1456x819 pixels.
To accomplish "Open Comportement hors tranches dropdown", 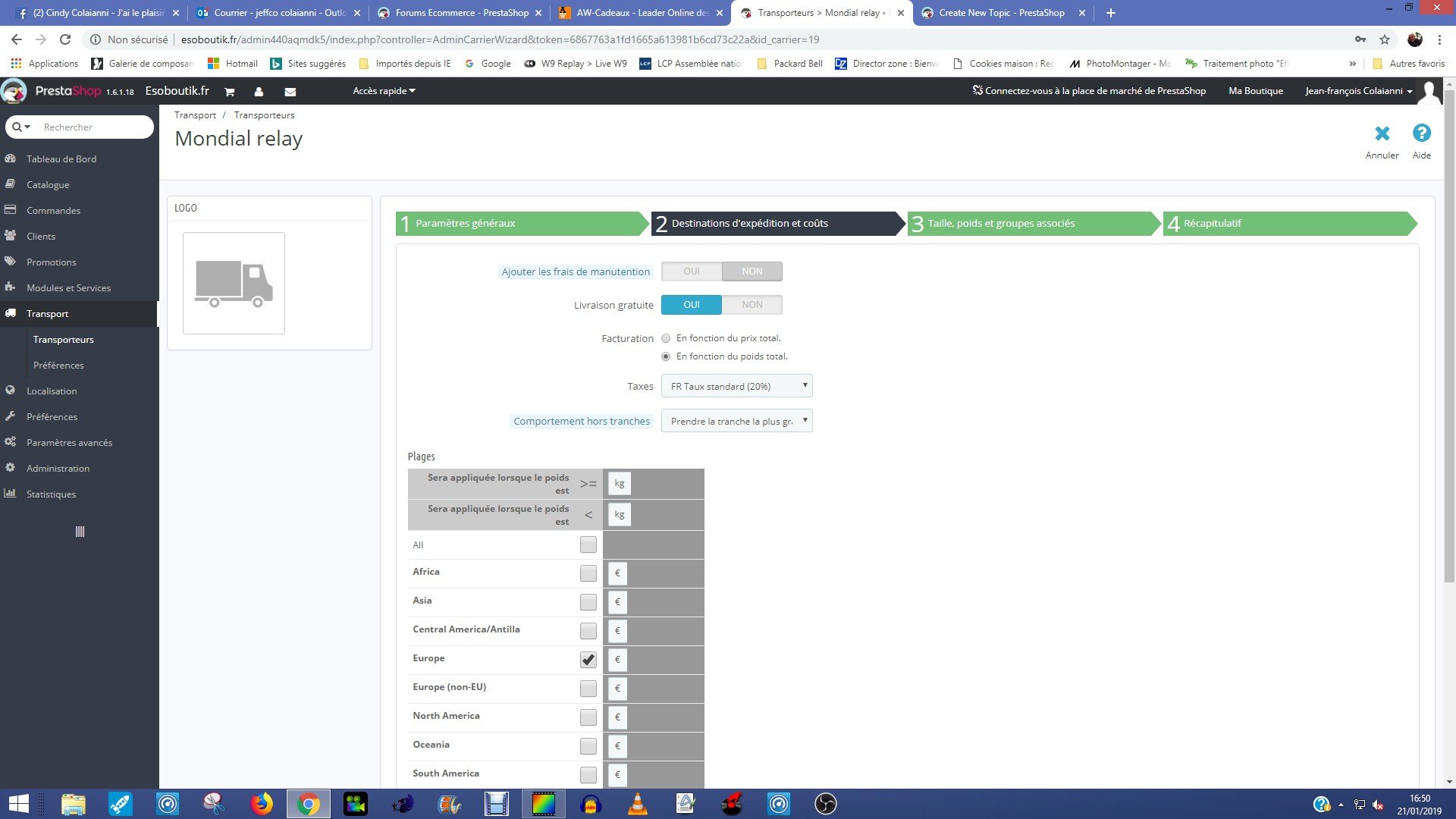I will (737, 421).
